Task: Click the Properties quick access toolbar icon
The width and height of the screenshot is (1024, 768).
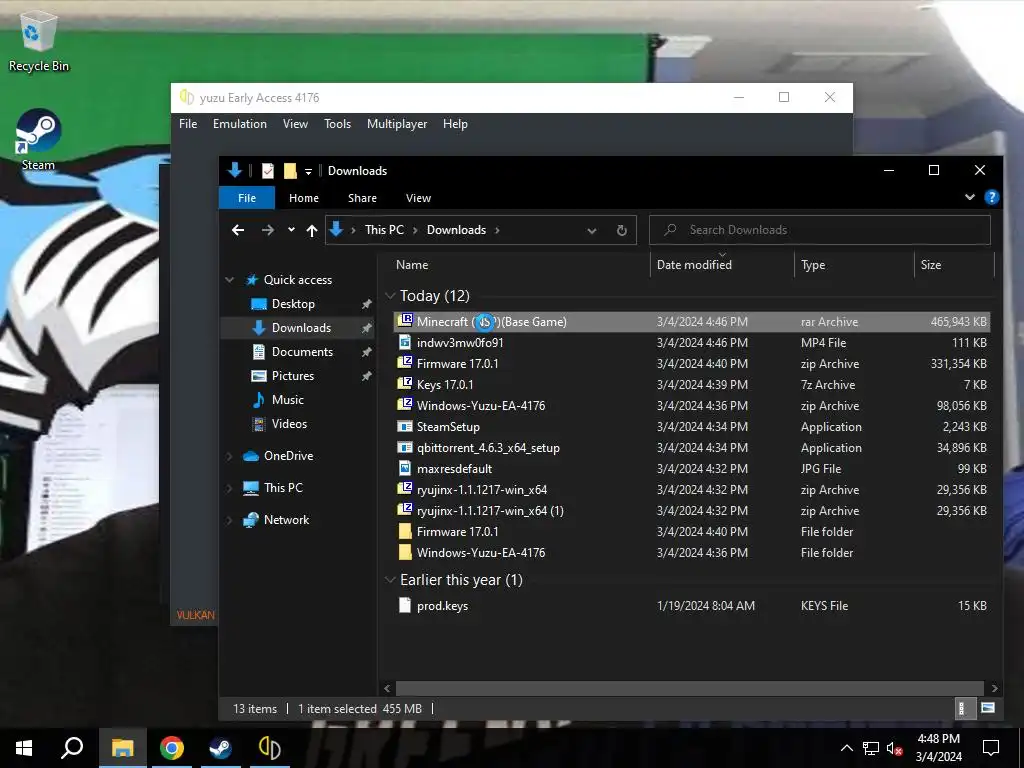Action: click(268, 171)
